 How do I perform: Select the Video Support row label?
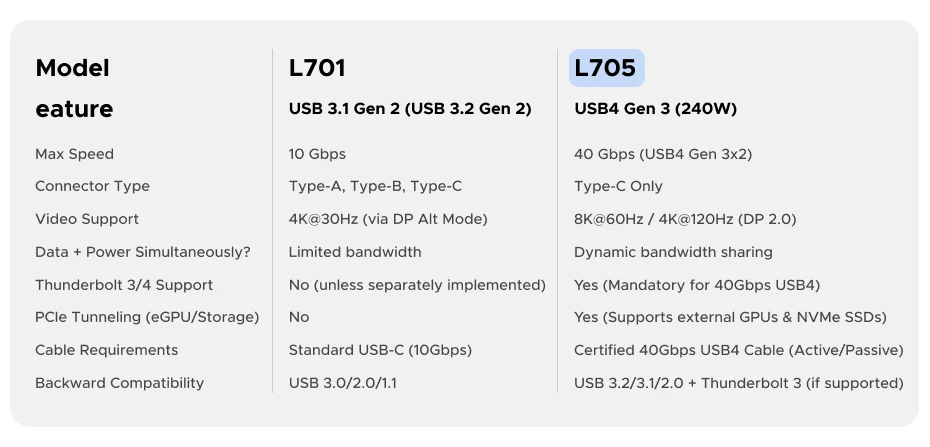pyautogui.click(x=87, y=219)
